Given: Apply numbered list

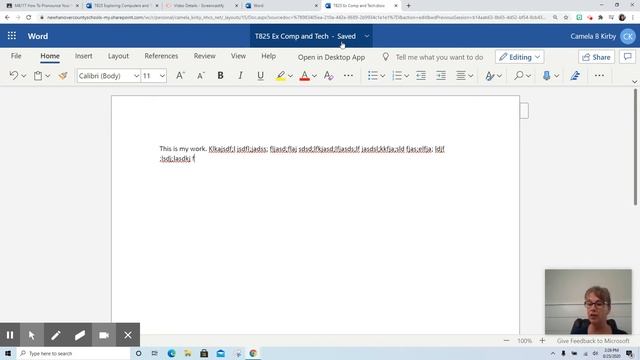Looking at the screenshot, I should coord(397,76).
